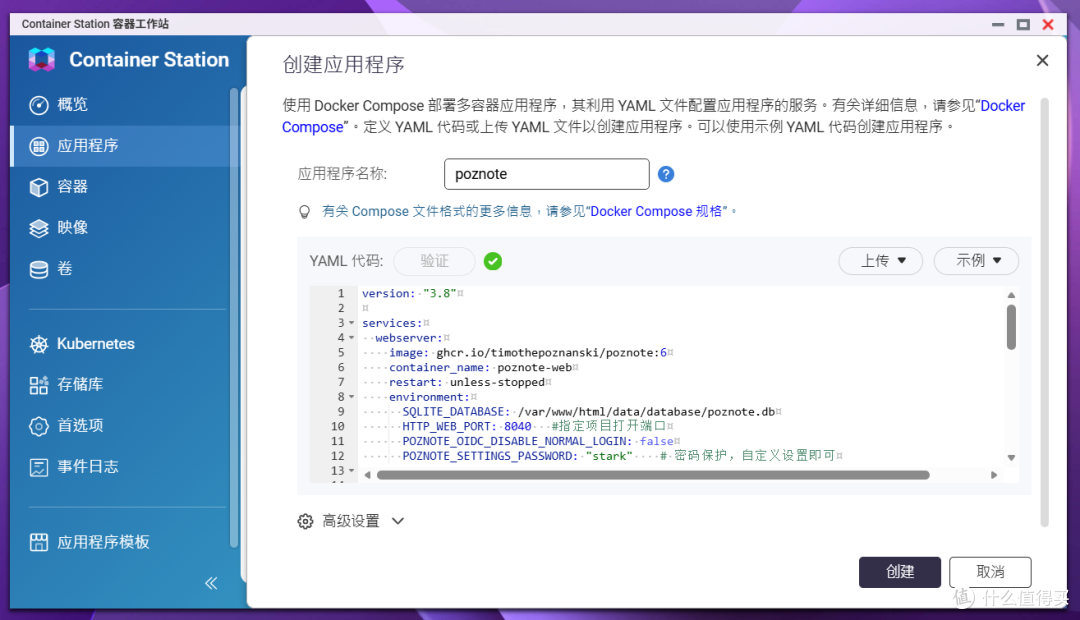Open the 示例 examples dropdown
Image resolution: width=1080 pixels, height=620 pixels.
(976, 261)
